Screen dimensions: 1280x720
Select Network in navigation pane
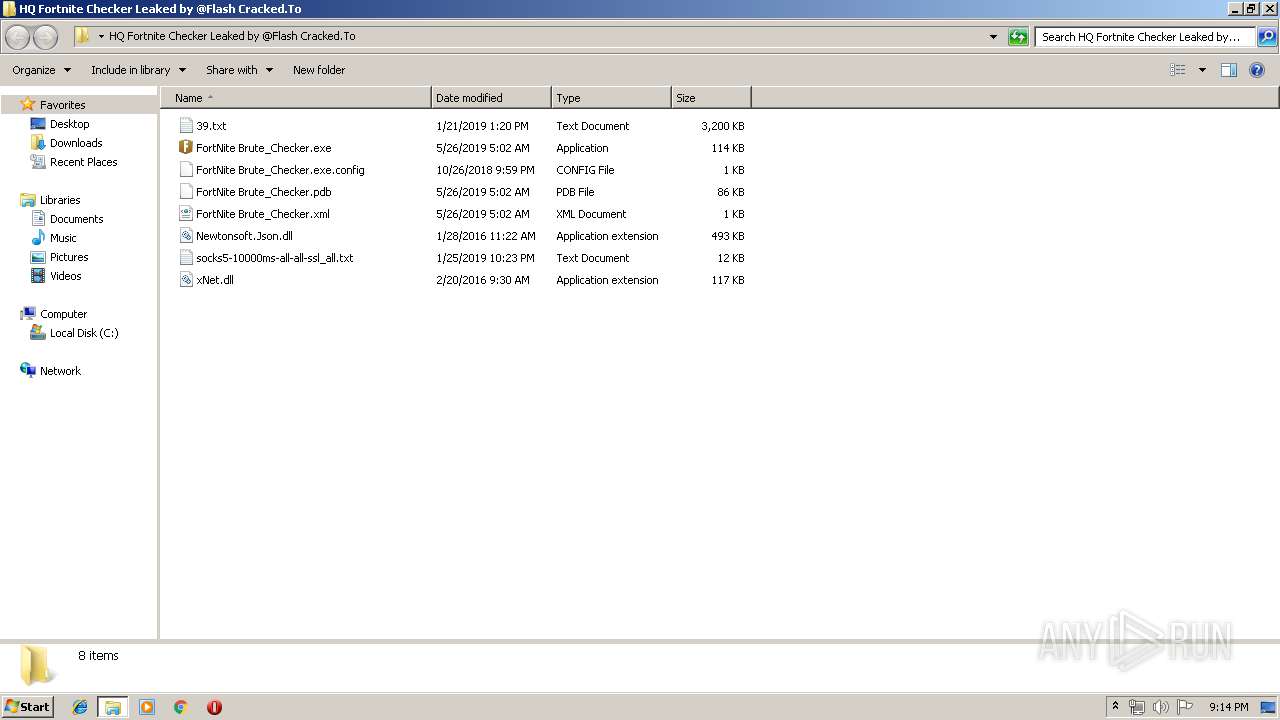click(60, 371)
